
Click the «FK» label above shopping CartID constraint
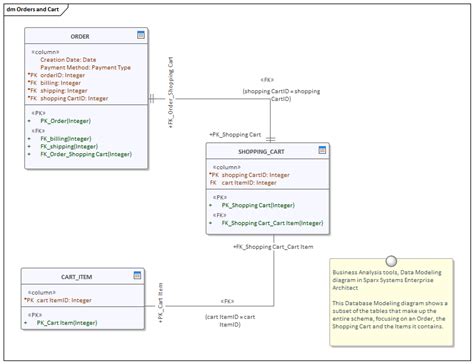(267, 80)
